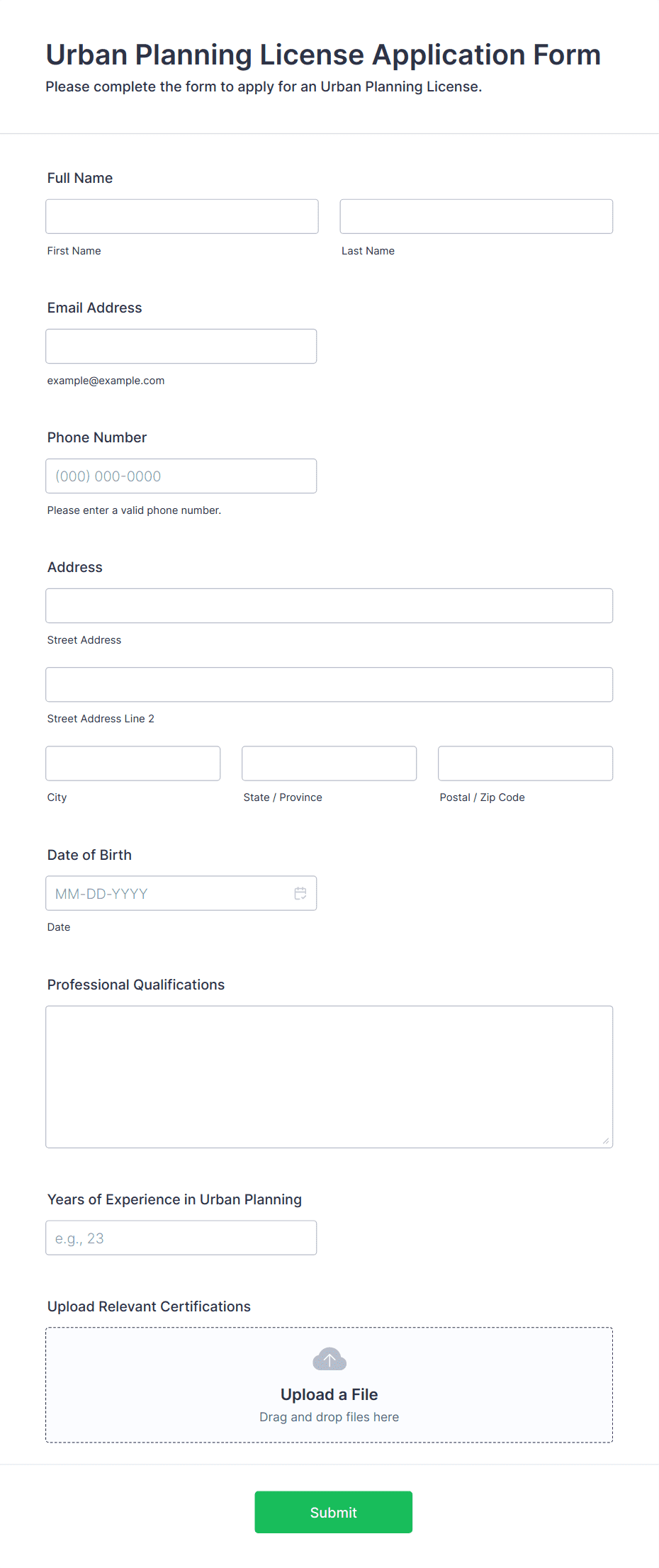The height and width of the screenshot is (1568, 659).
Task: Click the Last Name input field
Action: click(476, 216)
